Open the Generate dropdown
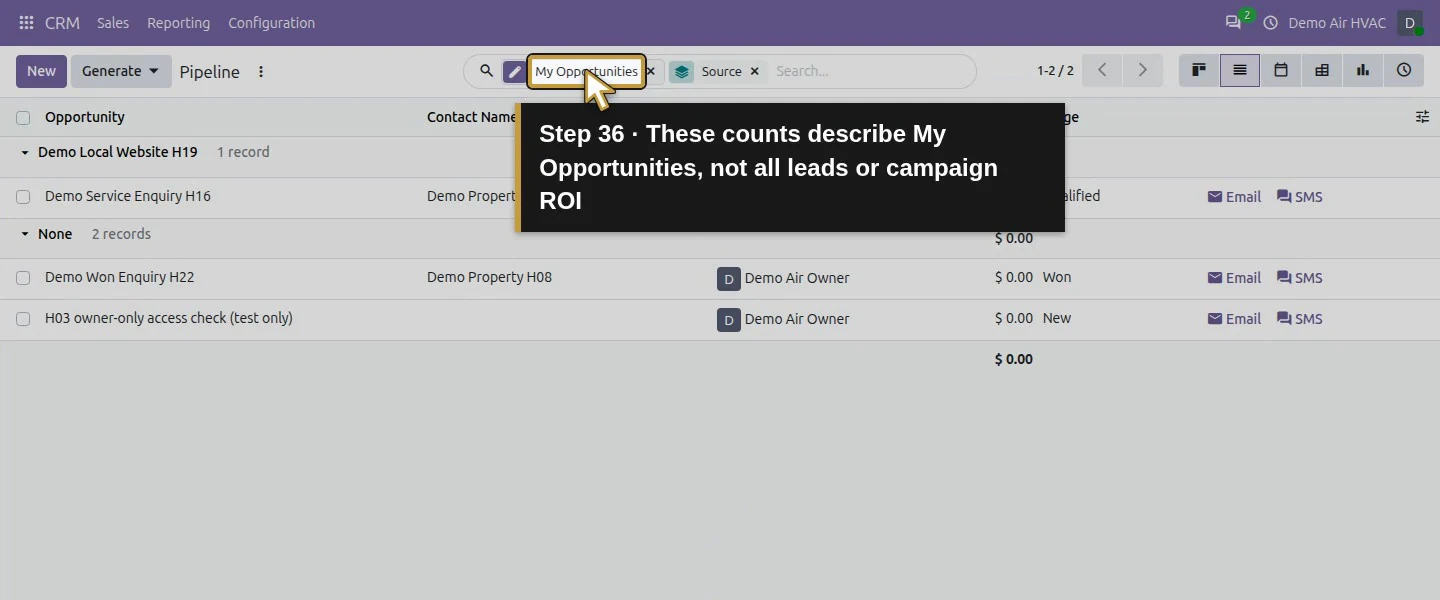Screen dimensions: 1440x600 click(121, 71)
